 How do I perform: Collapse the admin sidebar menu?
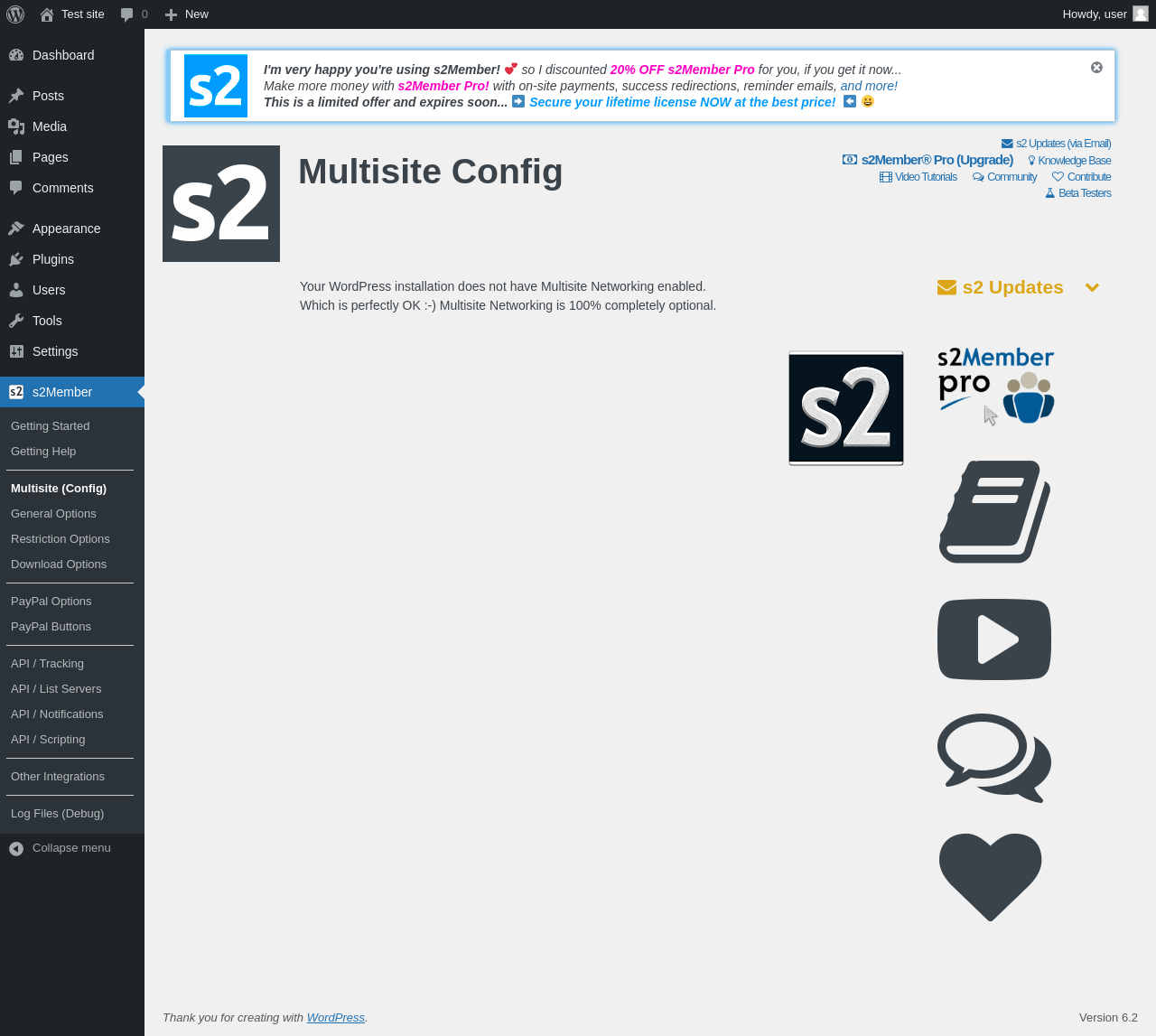(72, 848)
